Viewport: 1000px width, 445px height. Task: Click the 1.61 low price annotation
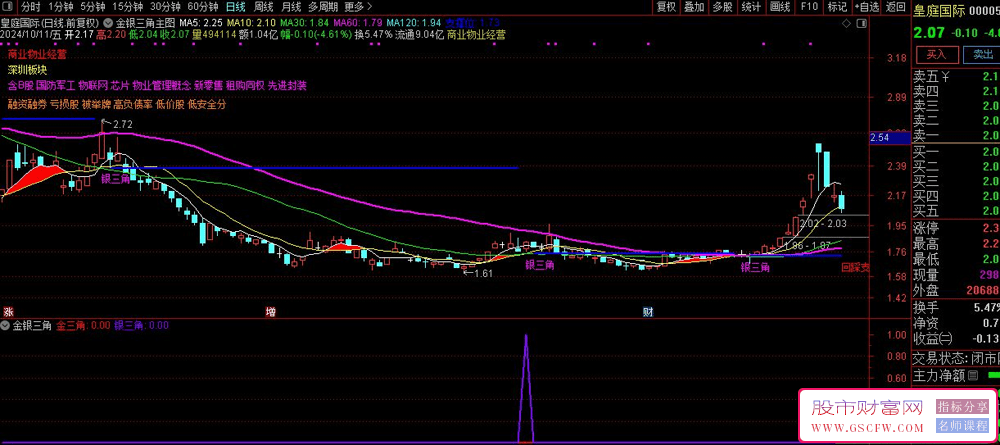click(483, 273)
